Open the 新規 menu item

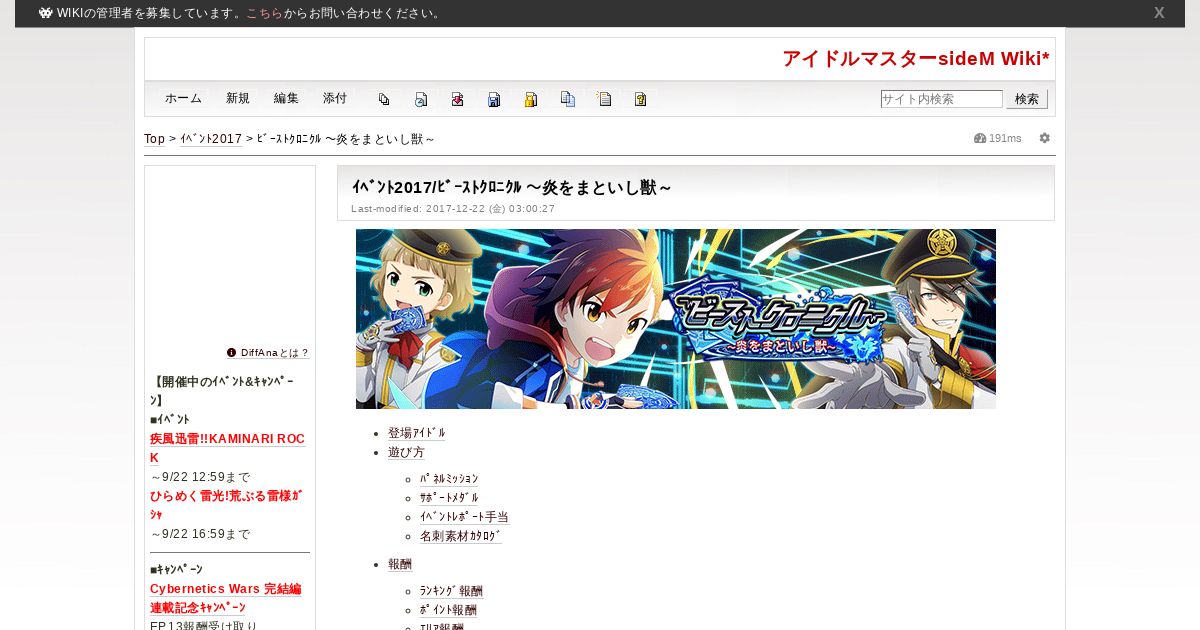tap(238, 98)
